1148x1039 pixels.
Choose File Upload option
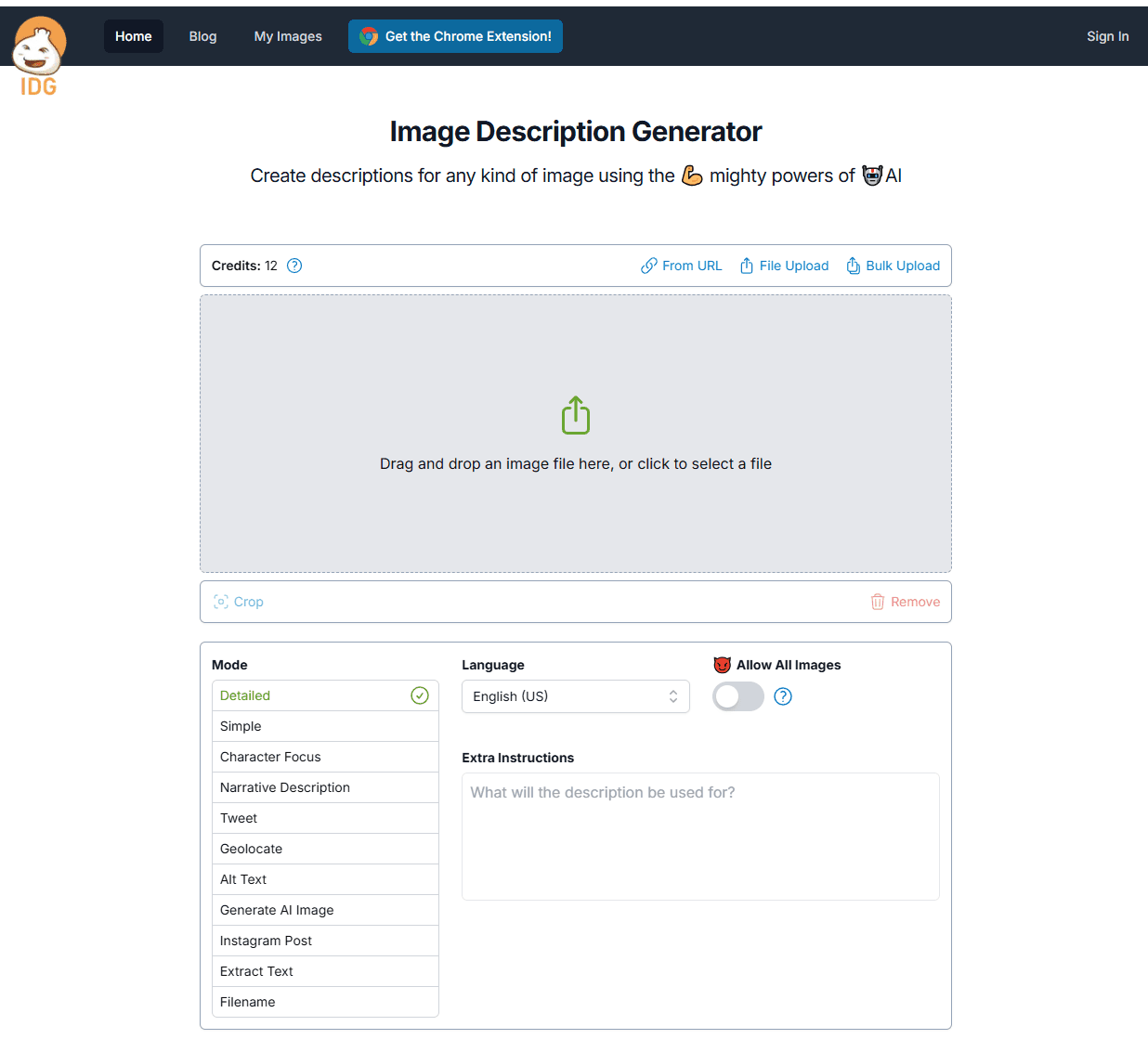tap(784, 266)
